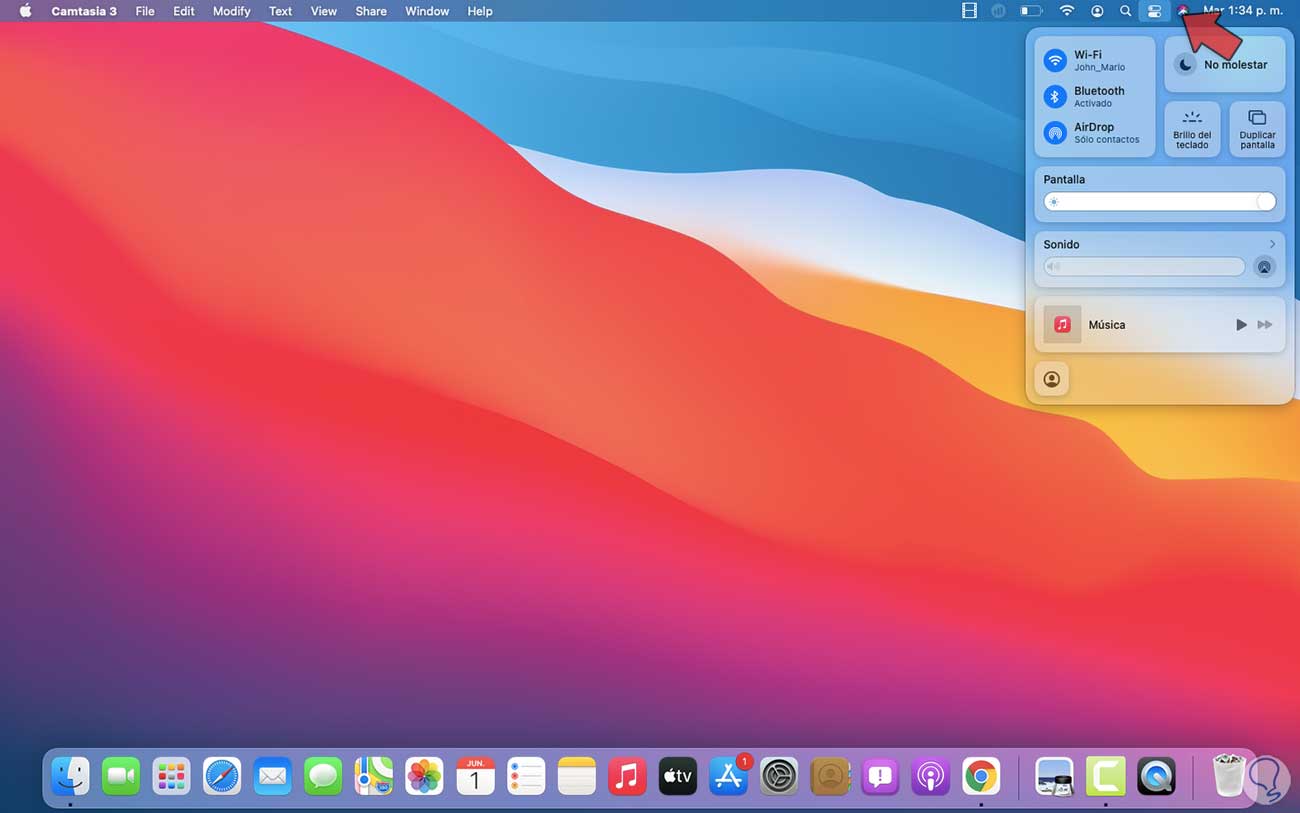Open the Apple menu

pos(25,11)
